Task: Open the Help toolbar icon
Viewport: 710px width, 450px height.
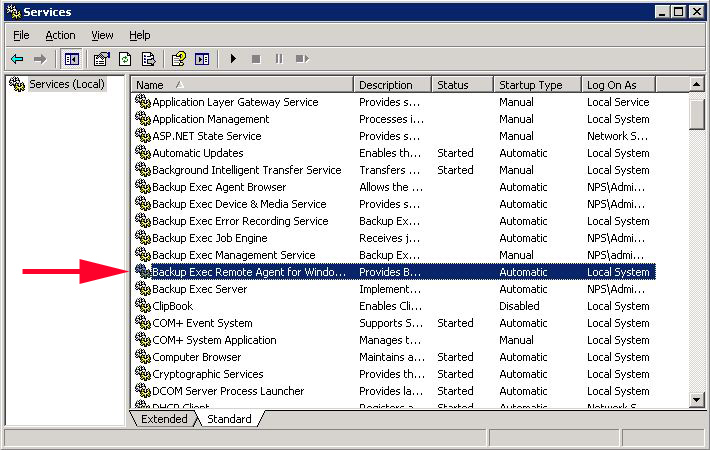Action: pos(179,59)
